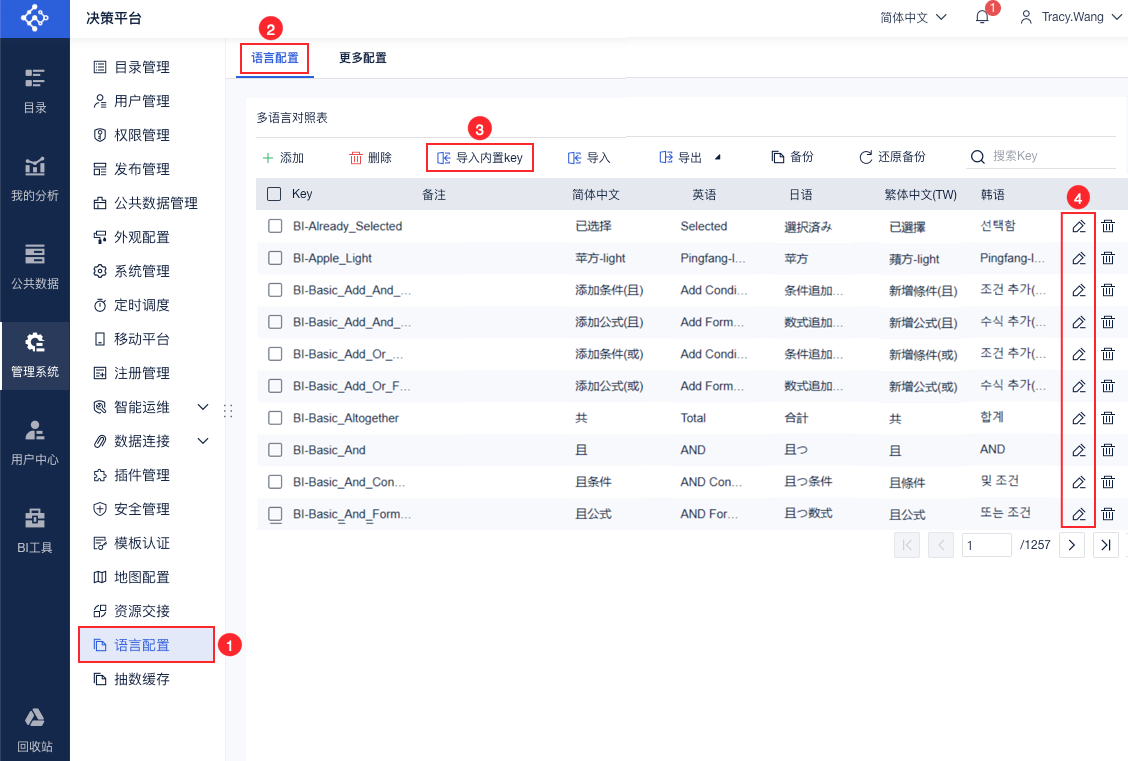Check the BI-Basic_Add_Or_F... row checkbox
Viewport: 1128px width, 761px height.
tap(275, 386)
